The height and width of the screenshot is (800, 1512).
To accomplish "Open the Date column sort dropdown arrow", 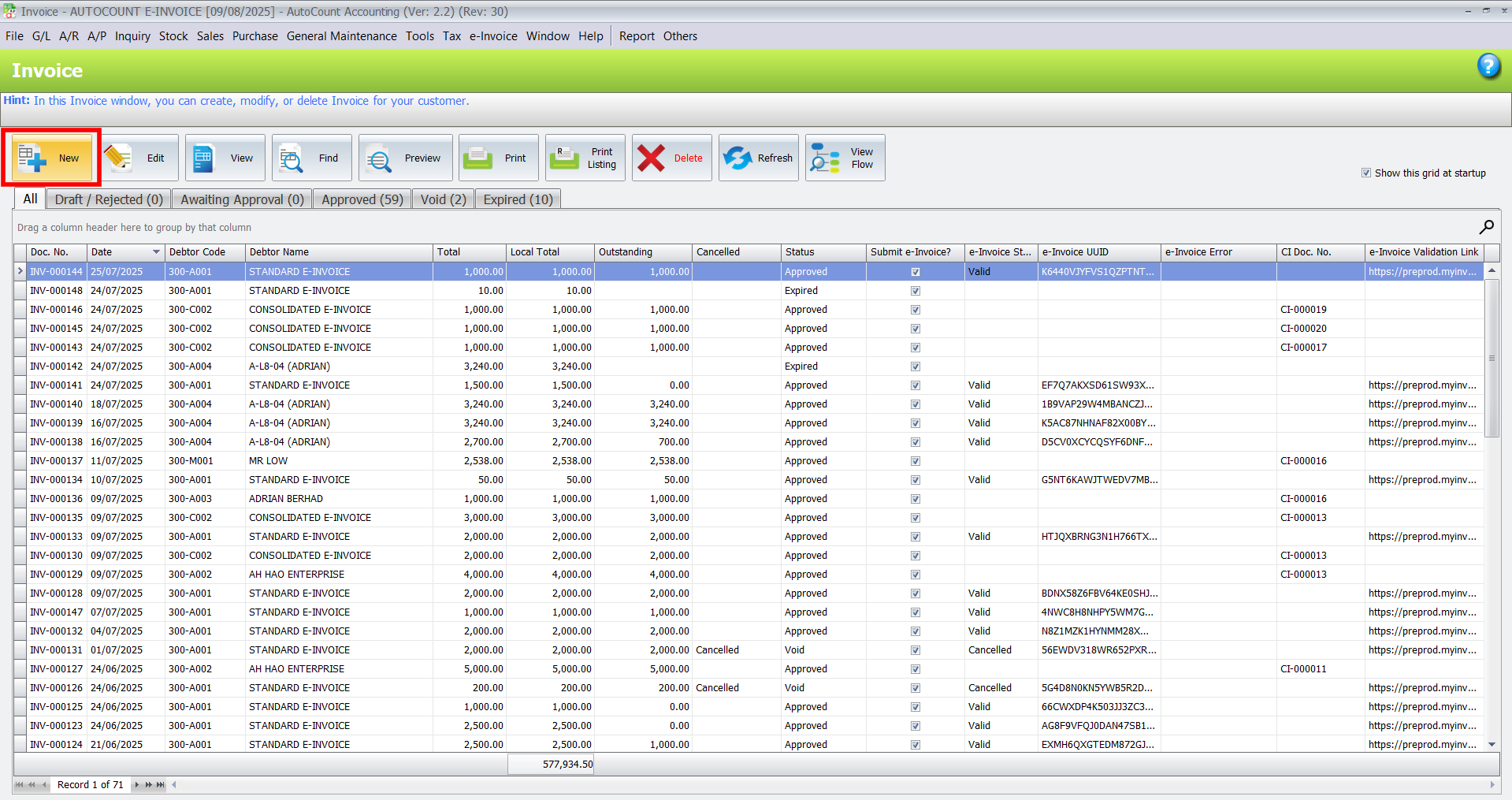I will click(x=156, y=252).
